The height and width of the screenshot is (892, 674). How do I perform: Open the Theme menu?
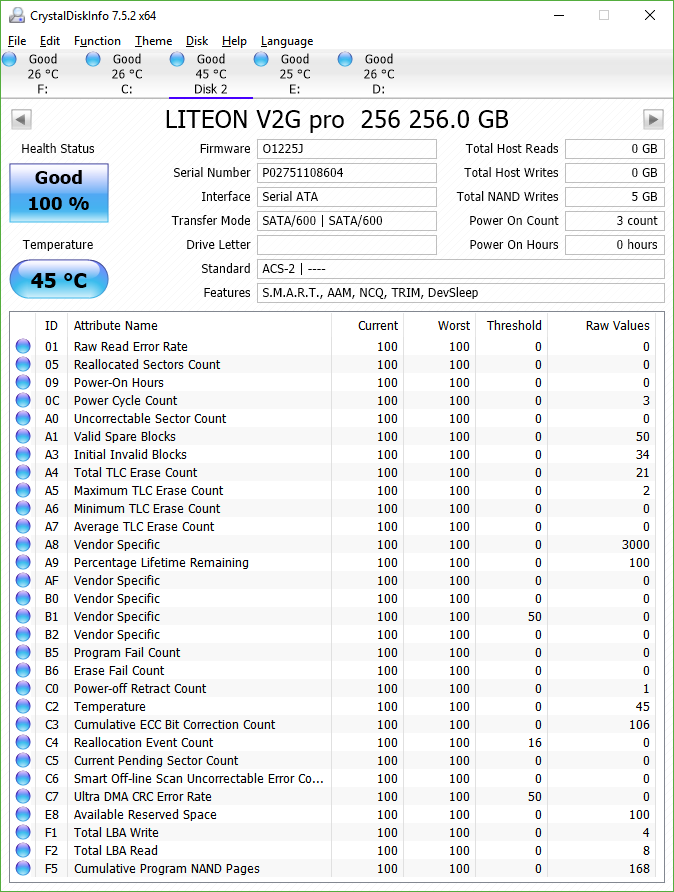(x=154, y=41)
